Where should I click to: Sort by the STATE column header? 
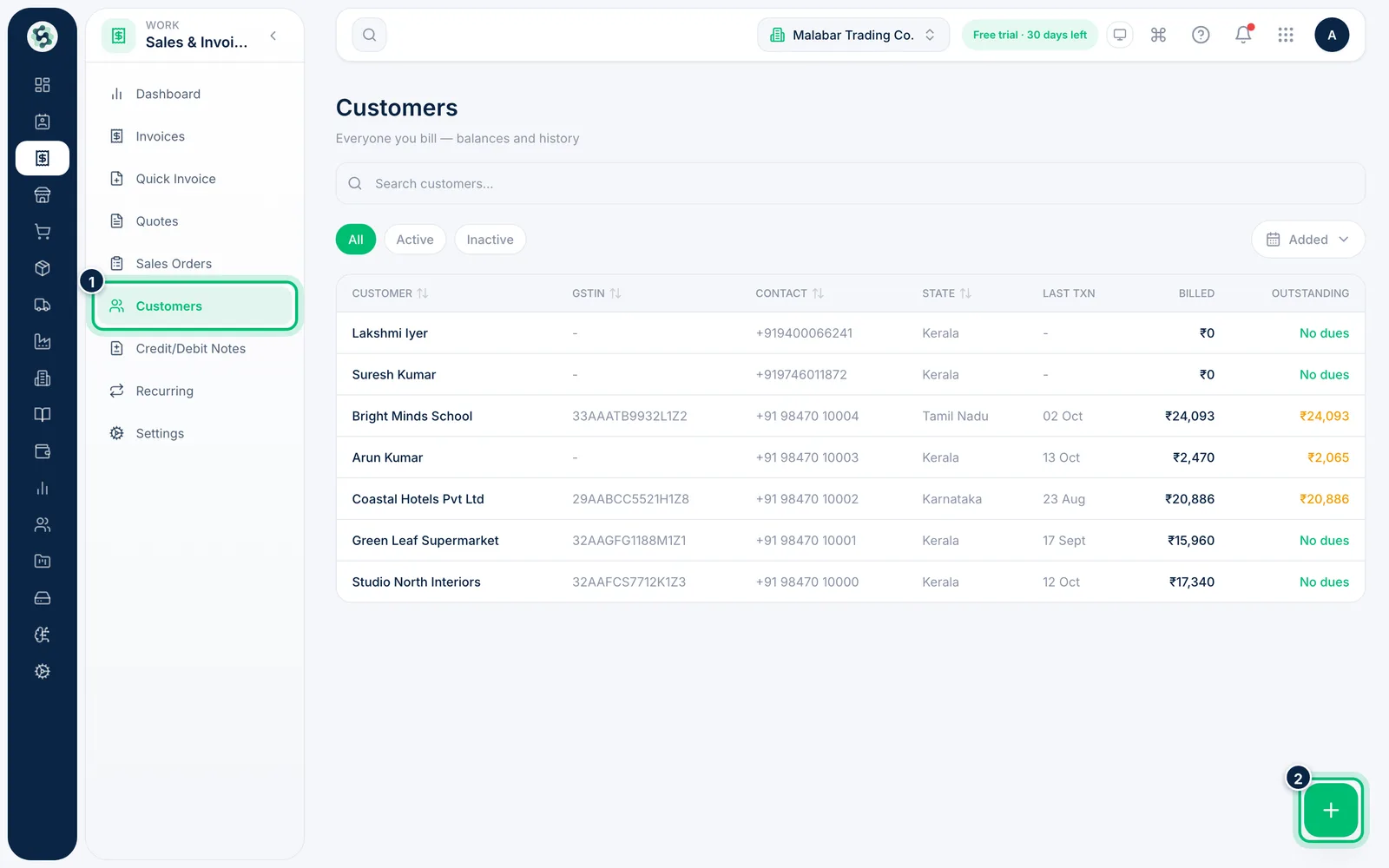coord(946,293)
